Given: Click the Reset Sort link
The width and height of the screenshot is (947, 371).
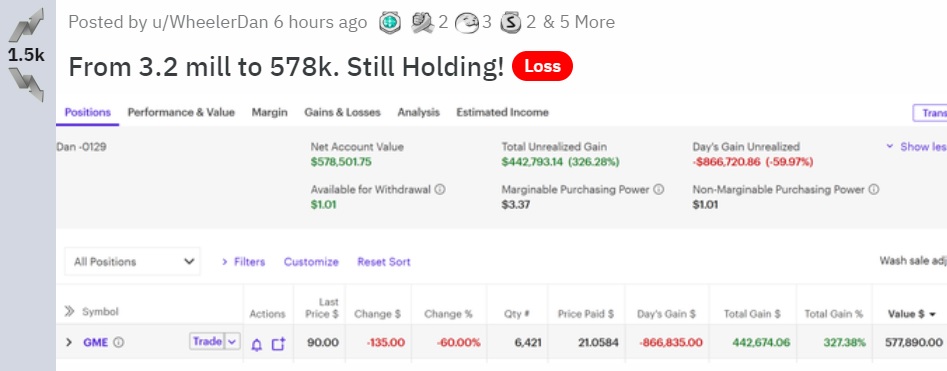Looking at the screenshot, I should tap(384, 262).
